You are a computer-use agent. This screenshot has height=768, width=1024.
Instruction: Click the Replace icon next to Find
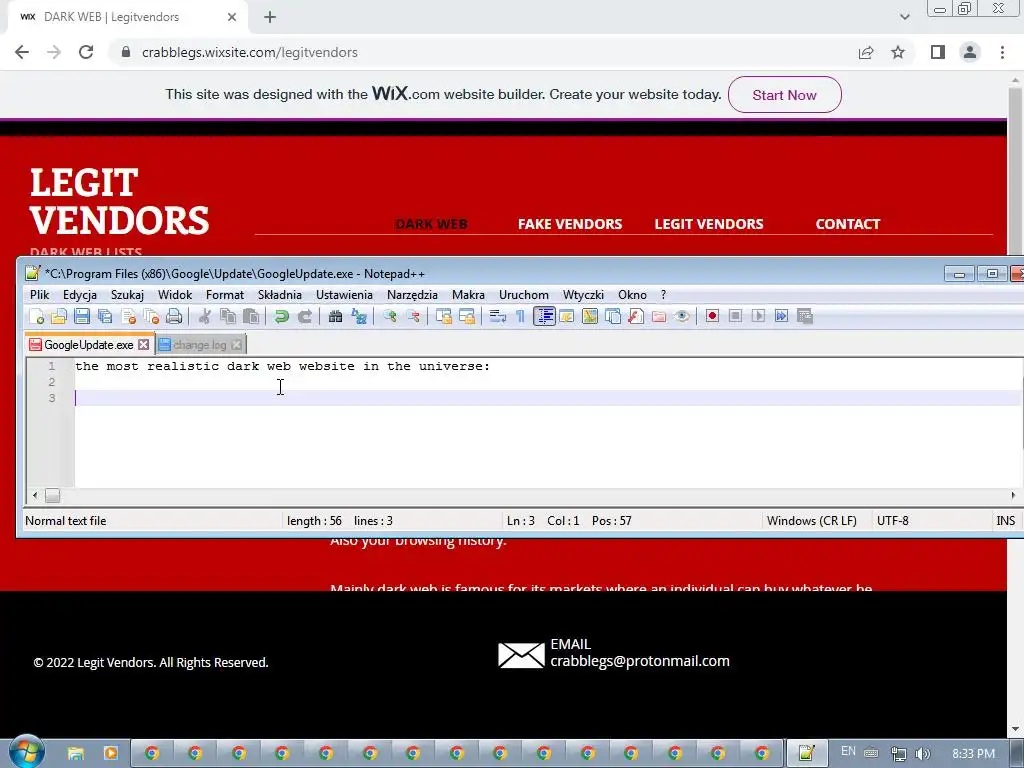[x=359, y=317]
